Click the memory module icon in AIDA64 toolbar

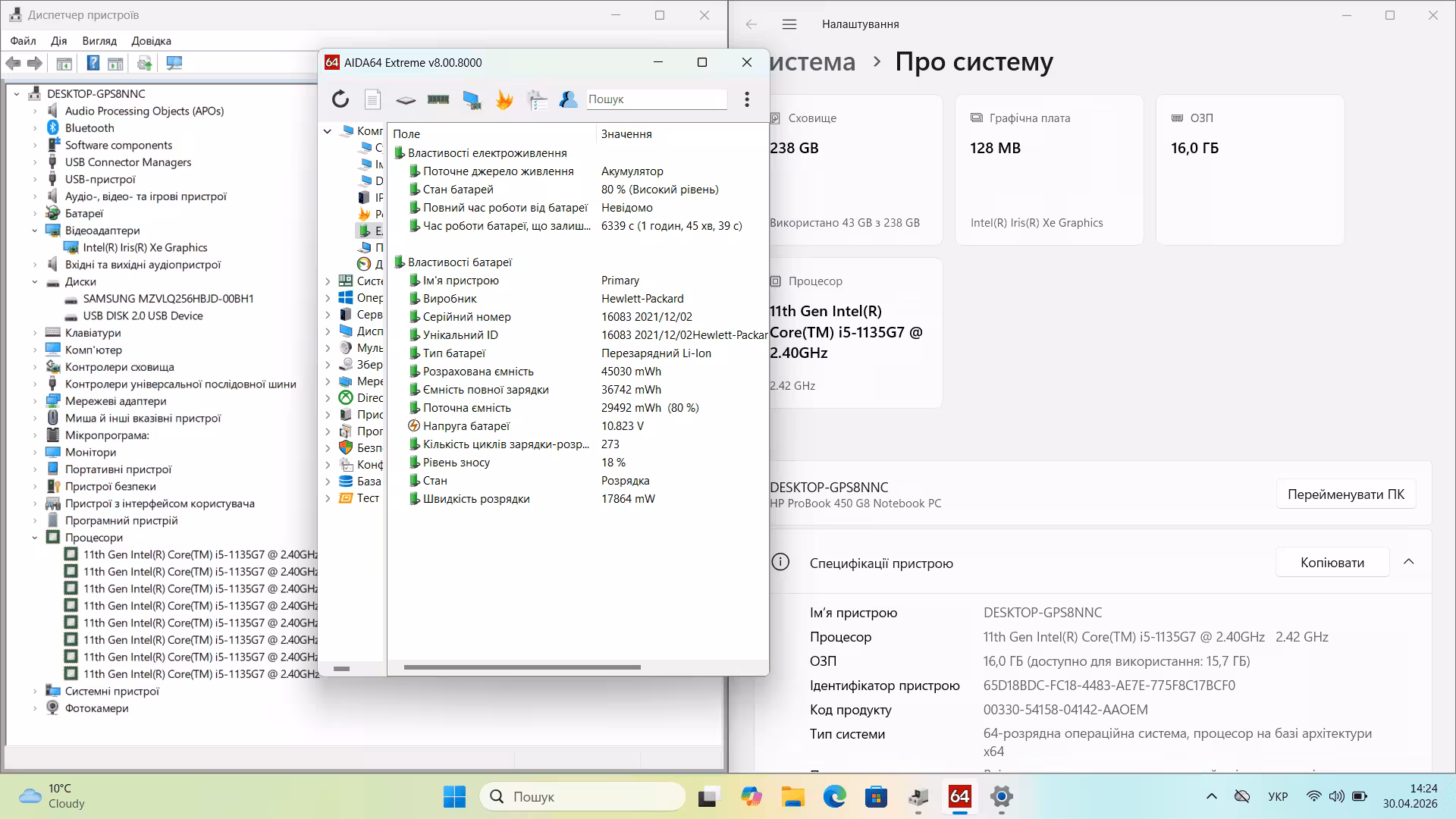438,99
